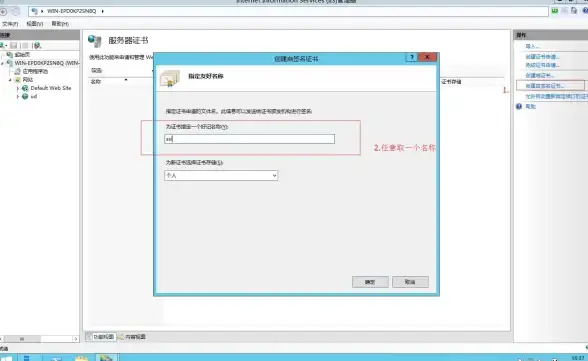Click 导入... in the actions pane
Screen dimensions: 588x361
tap(532, 46)
